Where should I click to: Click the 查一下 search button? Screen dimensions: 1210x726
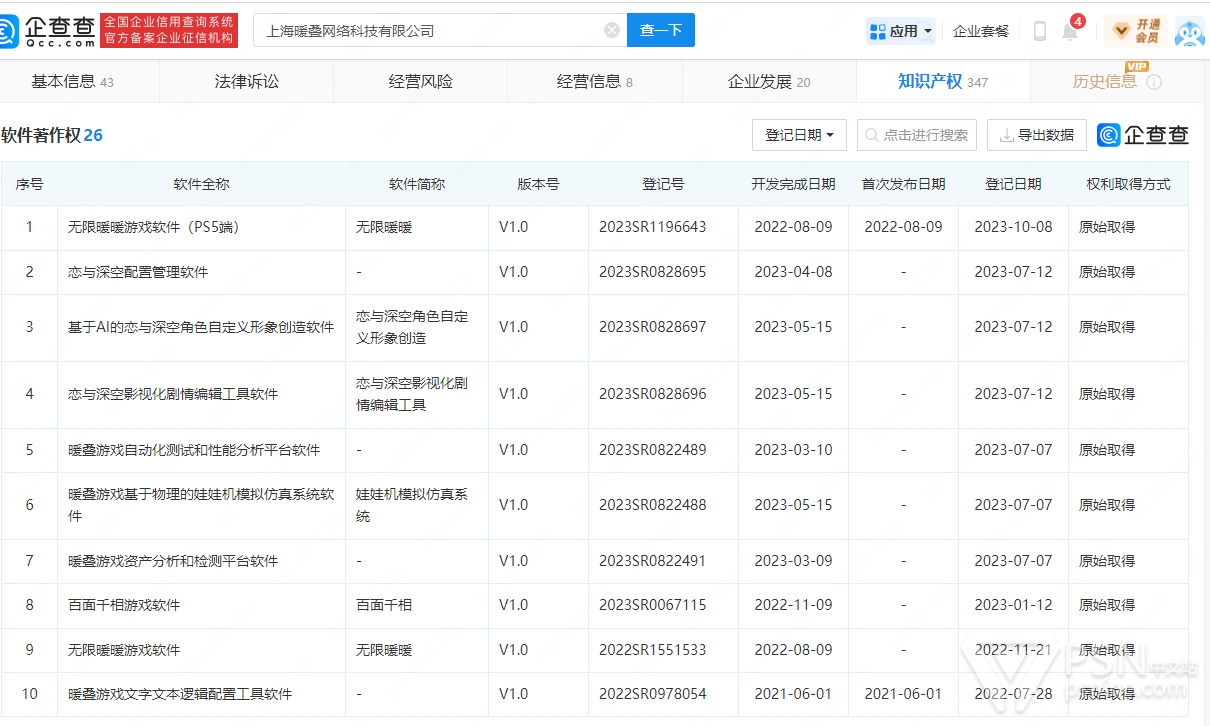click(x=661, y=31)
